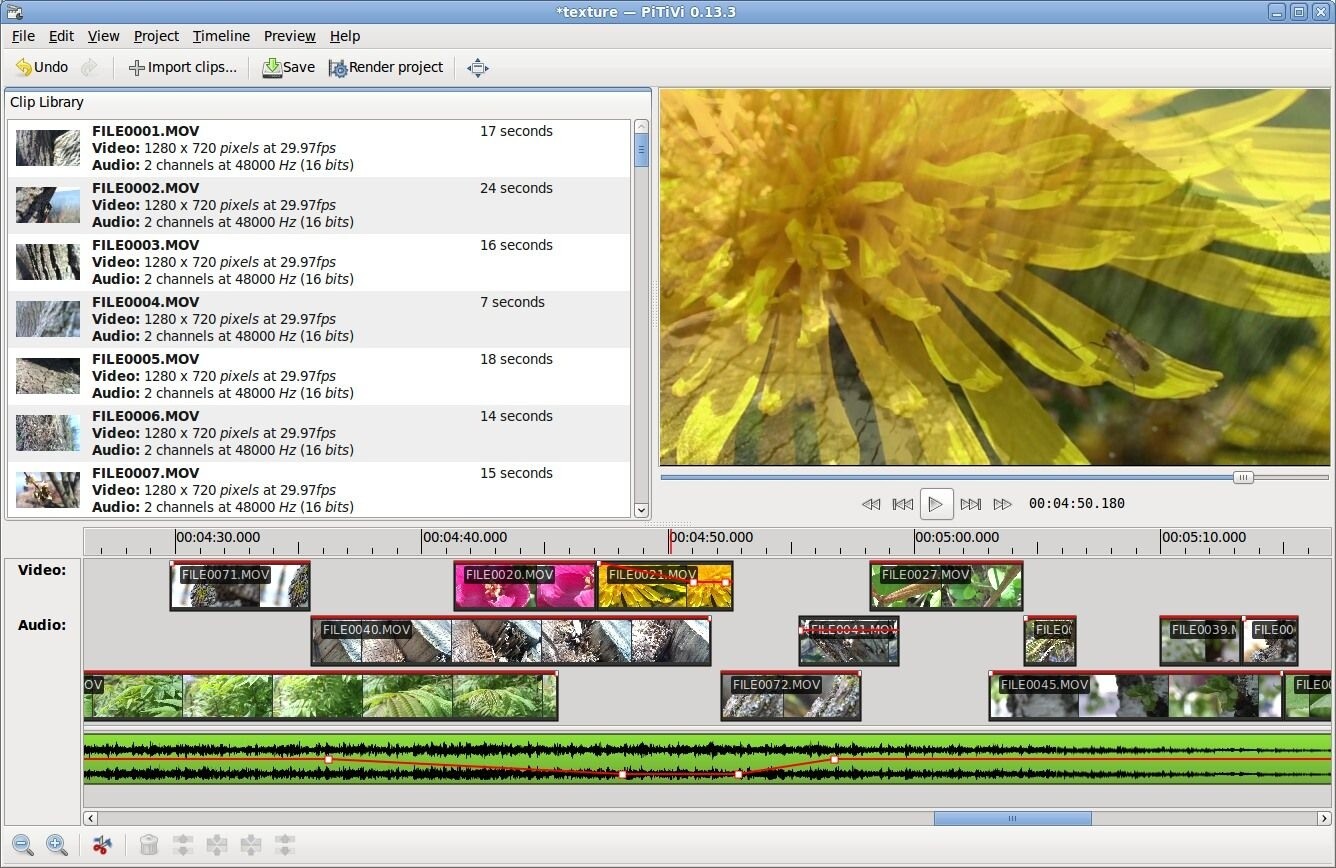Click the timeline horizontal scrollbar right arrow
1336x868 pixels.
[x=1324, y=818]
